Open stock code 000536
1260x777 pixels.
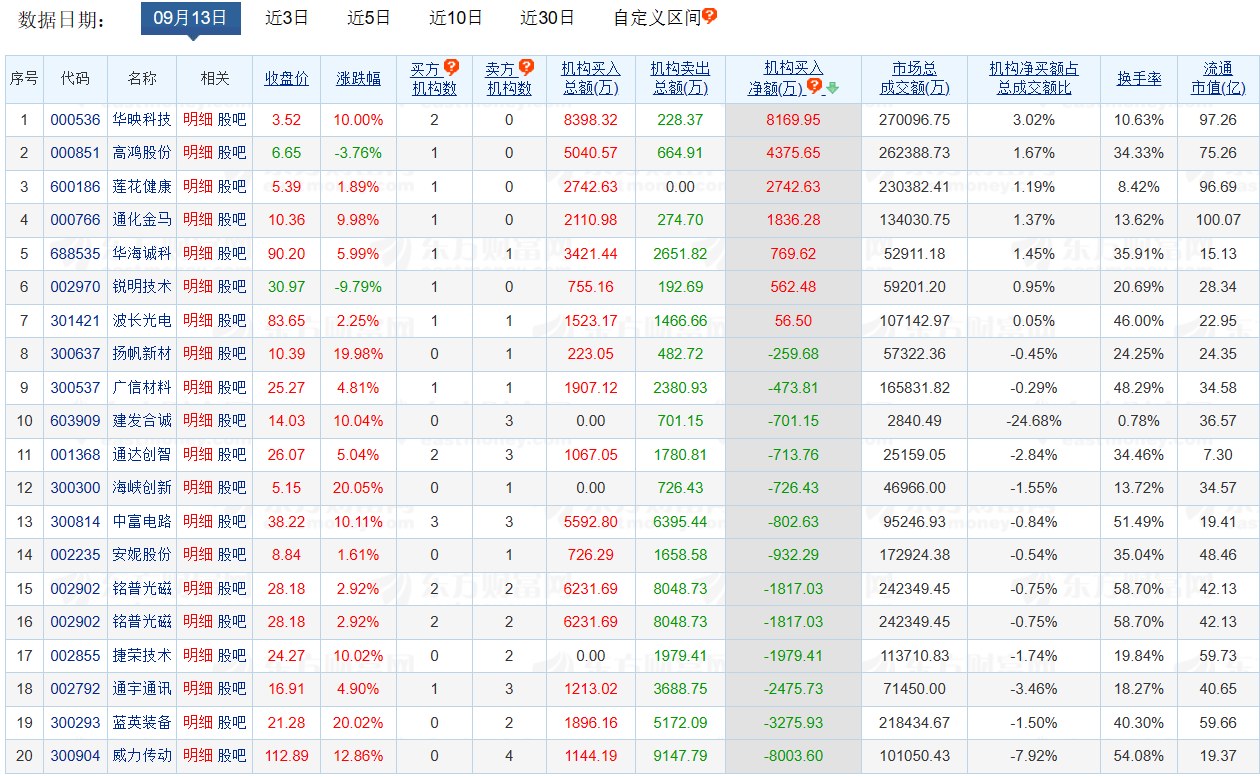tap(76, 119)
